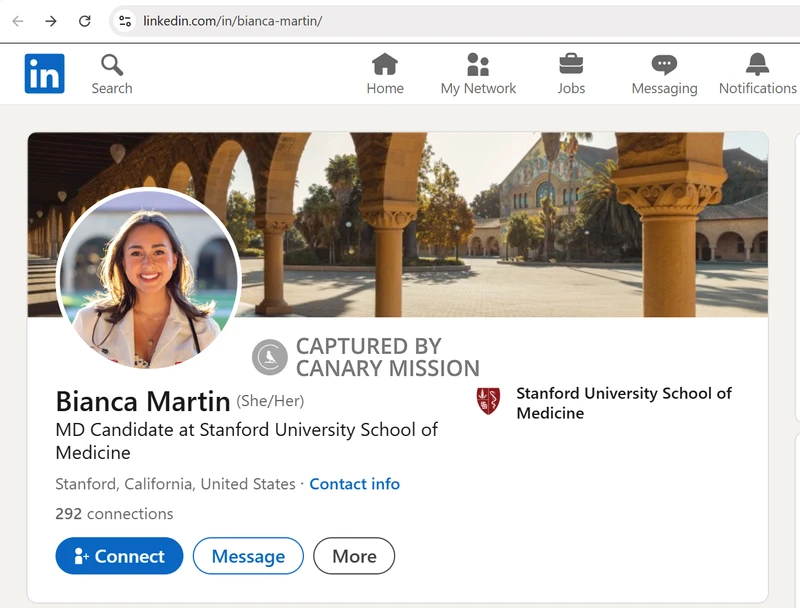
Task: Click the Message button
Action: coord(248,555)
